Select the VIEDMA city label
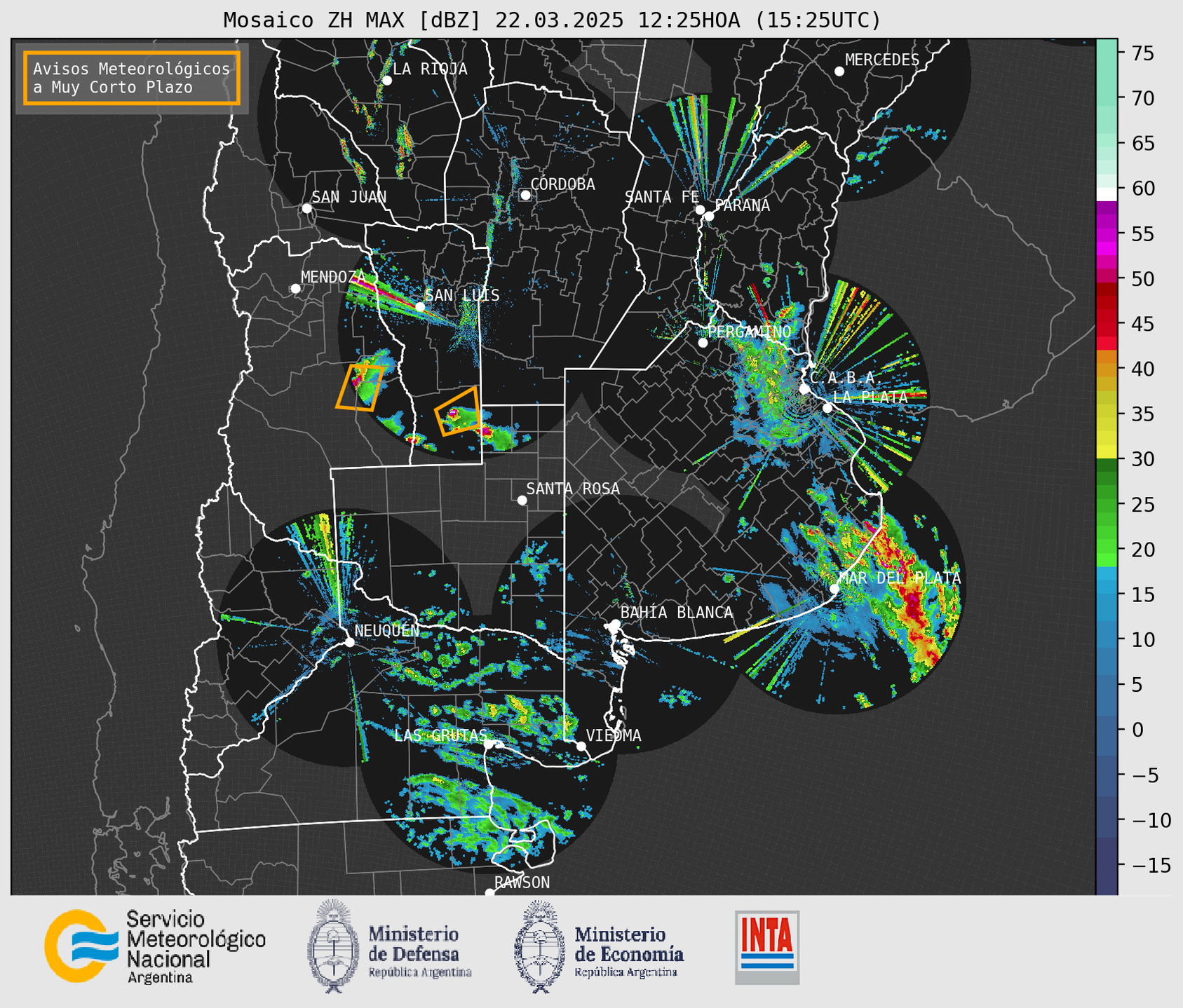Image resolution: width=1183 pixels, height=1008 pixels. pos(614,735)
